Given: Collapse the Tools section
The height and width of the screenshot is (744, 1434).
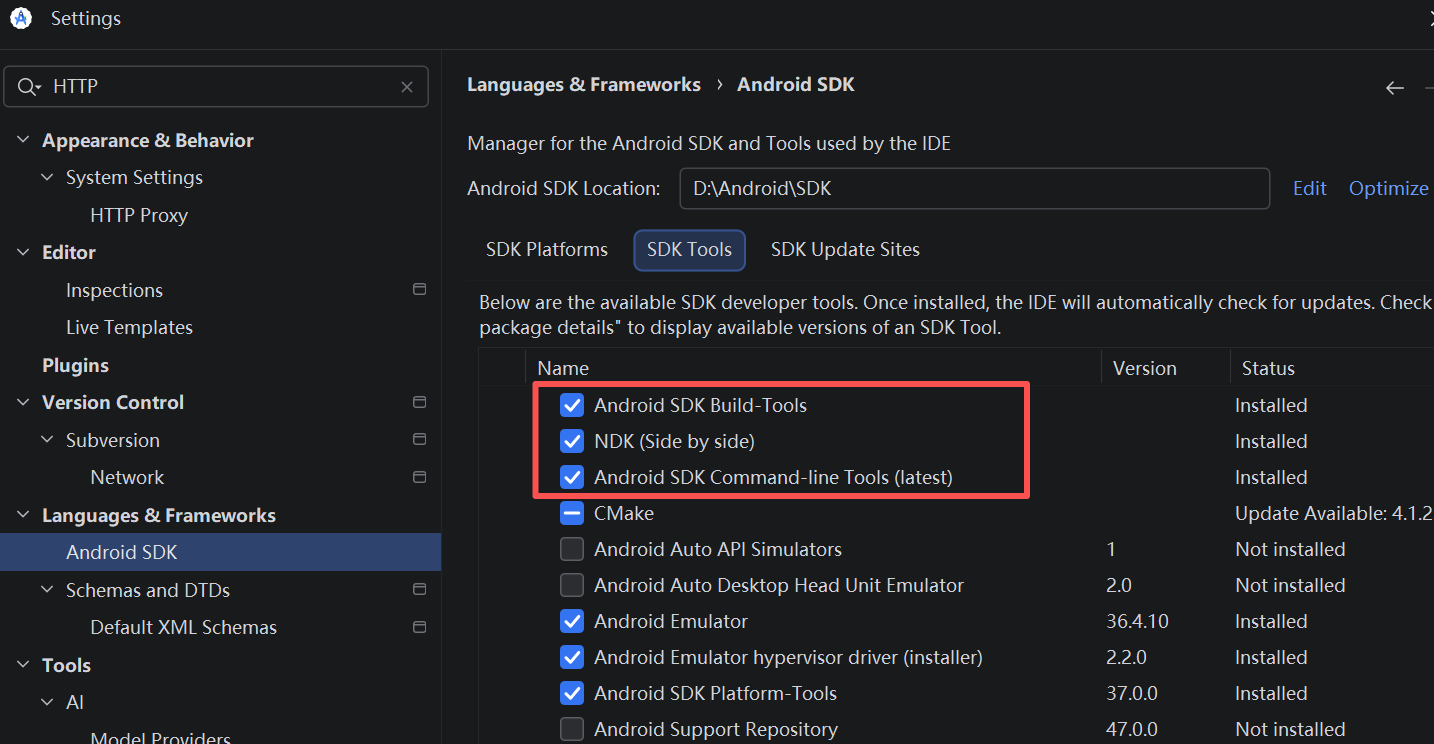Looking at the screenshot, I should click(x=23, y=665).
